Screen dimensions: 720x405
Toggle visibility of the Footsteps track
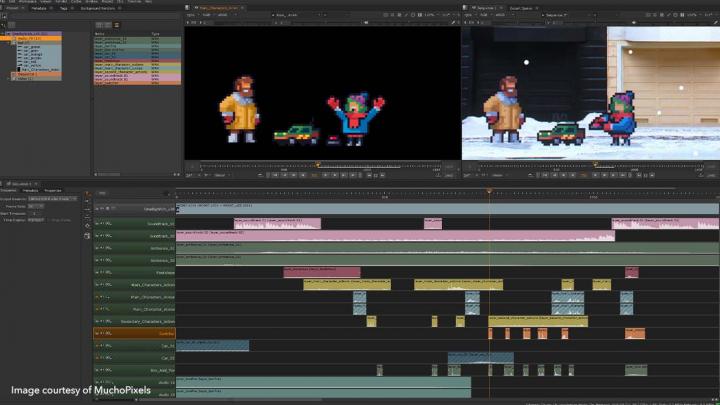click(103, 272)
